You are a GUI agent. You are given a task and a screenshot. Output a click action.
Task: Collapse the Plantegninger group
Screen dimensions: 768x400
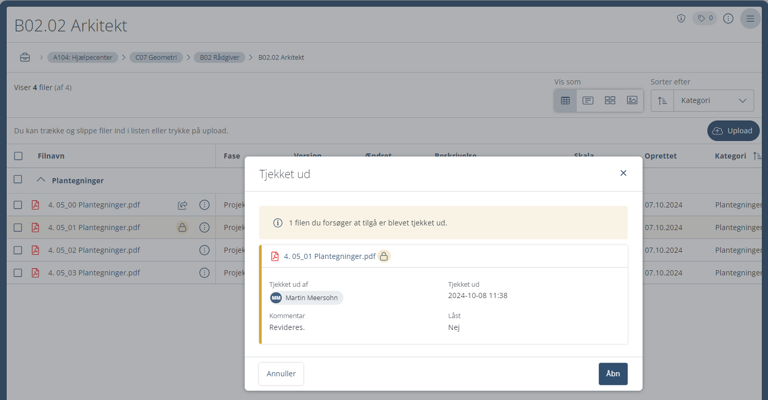pyautogui.click(x=41, y=181)
